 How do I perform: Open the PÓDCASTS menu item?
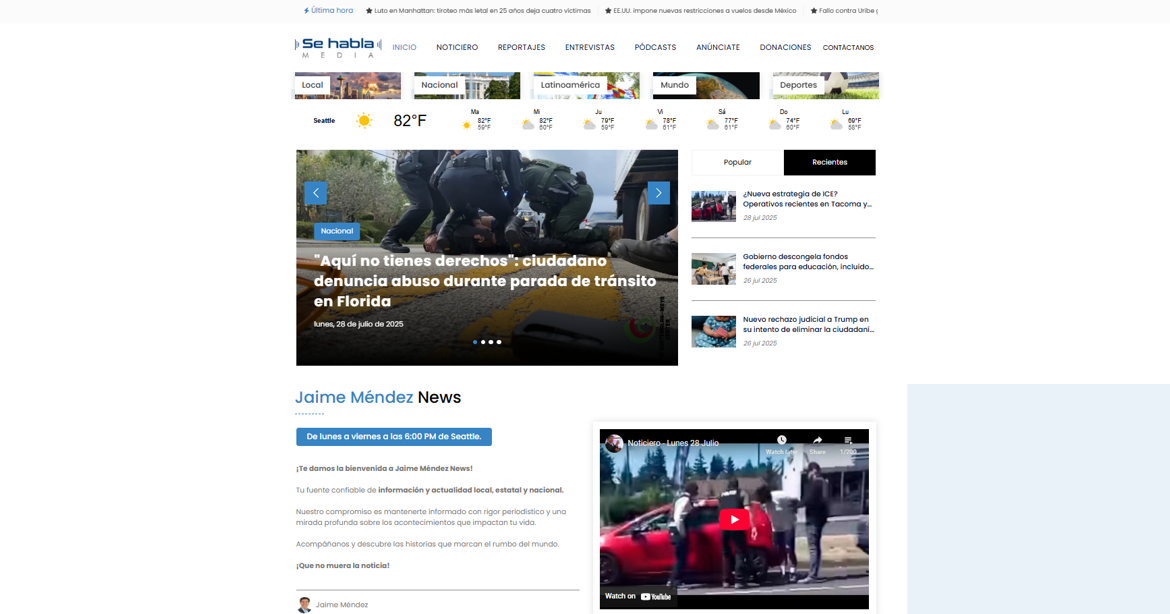coord(655,46)
